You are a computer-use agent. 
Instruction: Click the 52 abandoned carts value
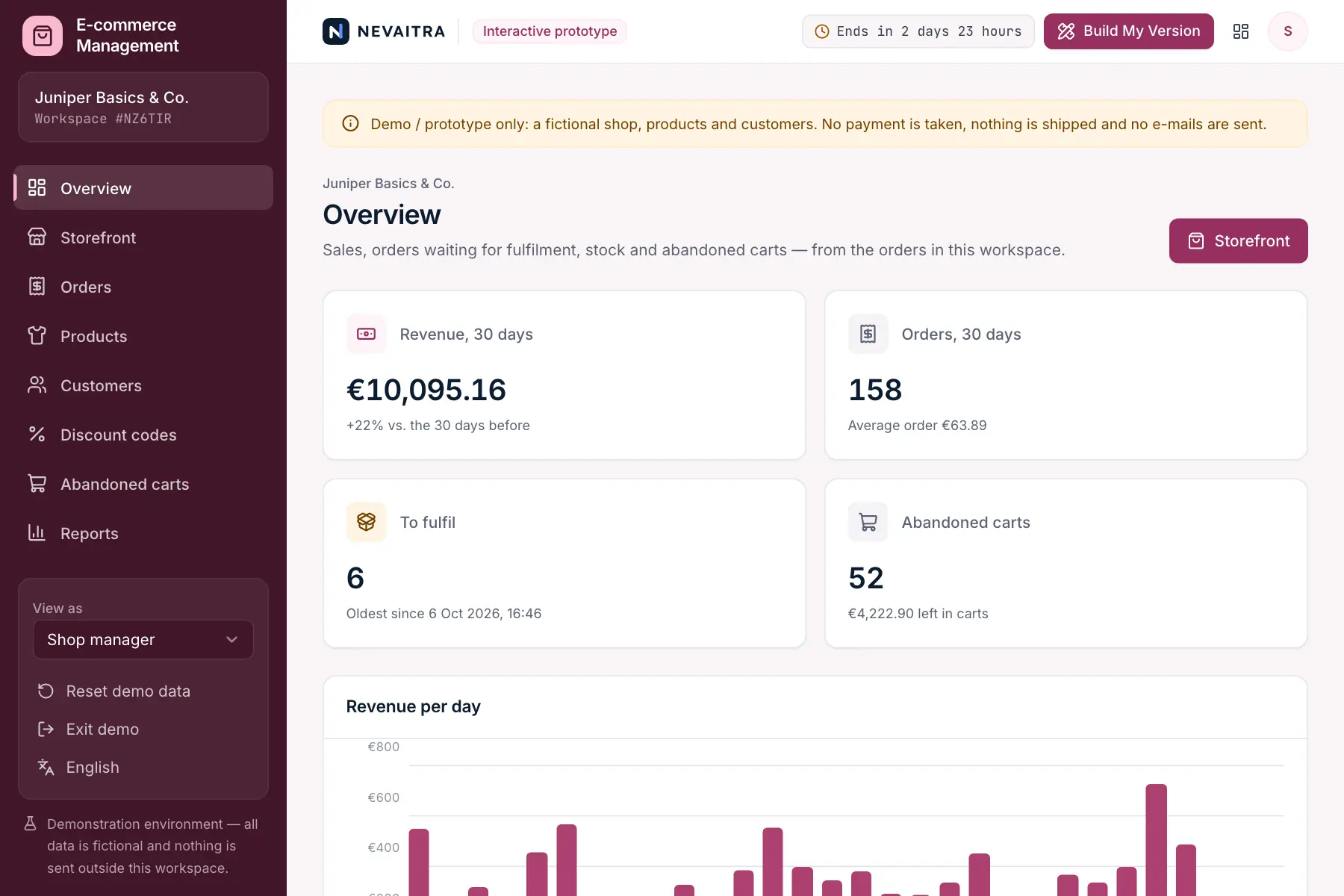click(x=866, y=578)
